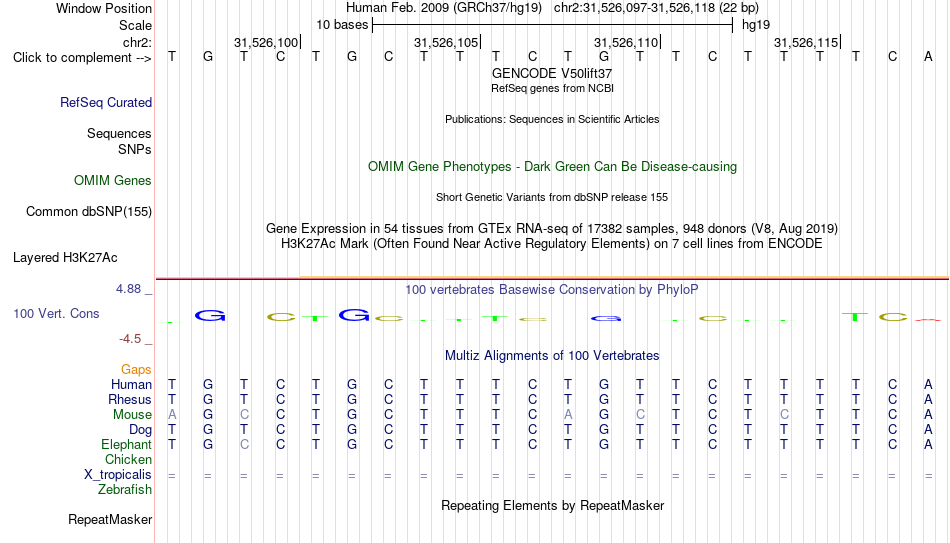Screen dimensions: 950x543
Task: Open the Layered H3K27Ac track label
Action: (x=65, y=258)
